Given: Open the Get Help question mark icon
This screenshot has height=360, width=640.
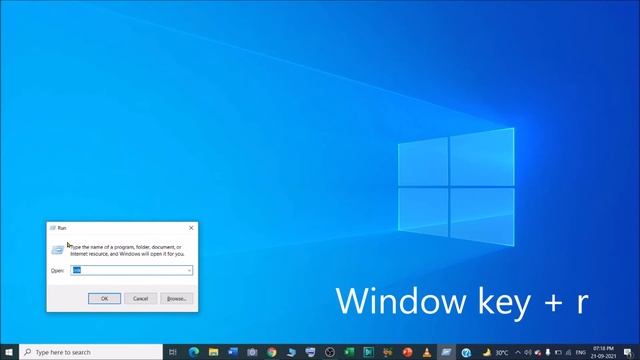Looking at the screenshot, I should (x=466, y=352).
